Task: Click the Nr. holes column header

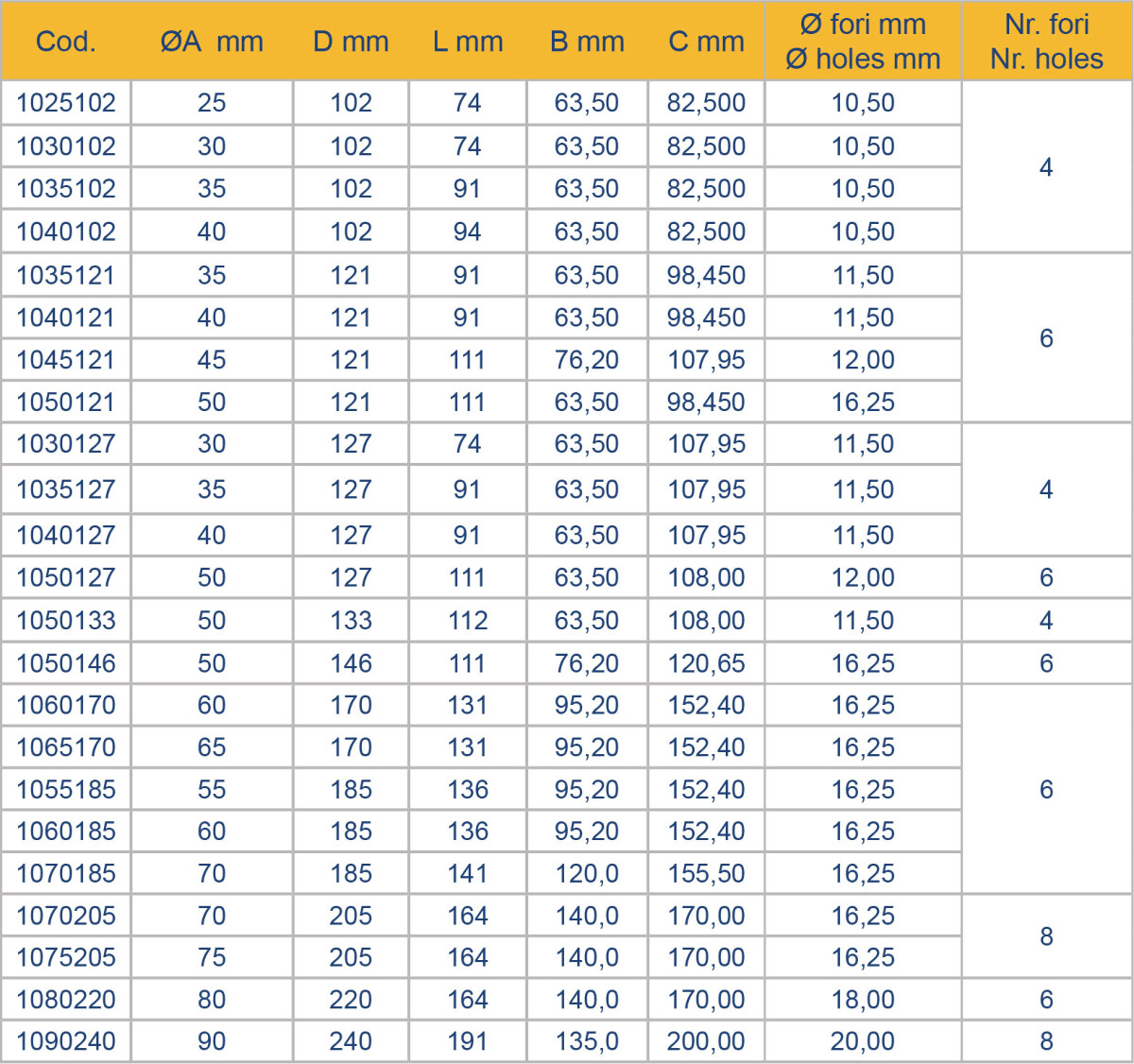Action: point(1046,59)
